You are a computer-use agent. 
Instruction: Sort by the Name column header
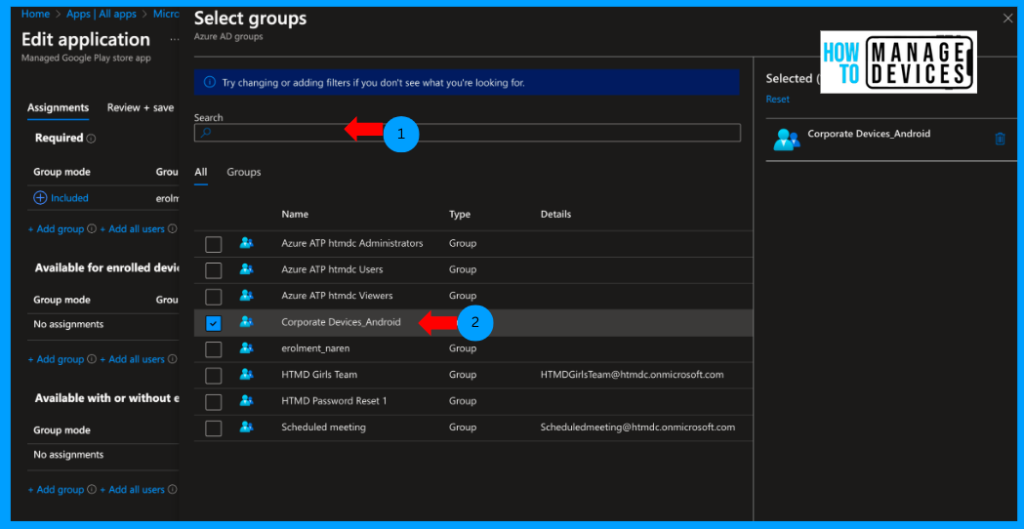pyautogui.click(x=295, y=214)
